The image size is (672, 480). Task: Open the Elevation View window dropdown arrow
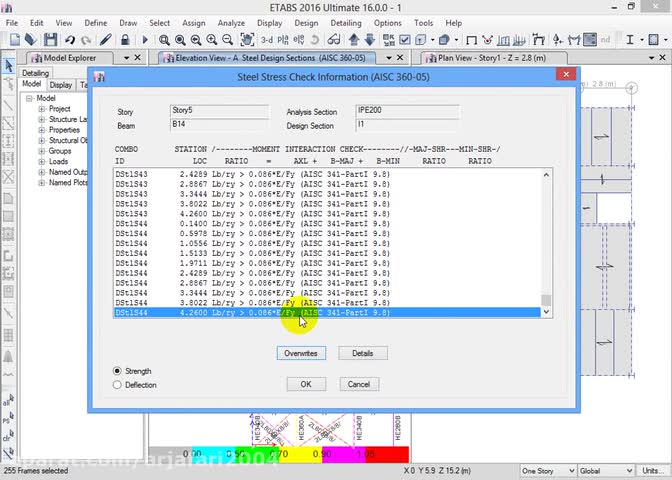click(x=389, y=57)
